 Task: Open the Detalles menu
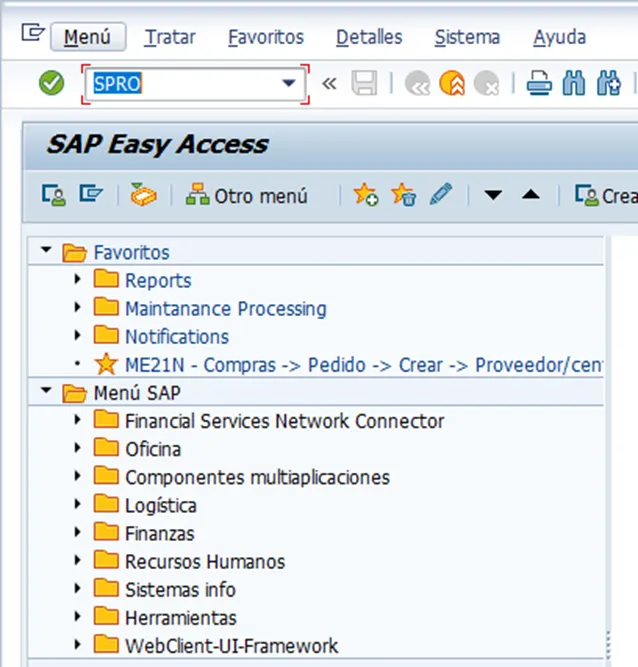[x=369, y=37]
